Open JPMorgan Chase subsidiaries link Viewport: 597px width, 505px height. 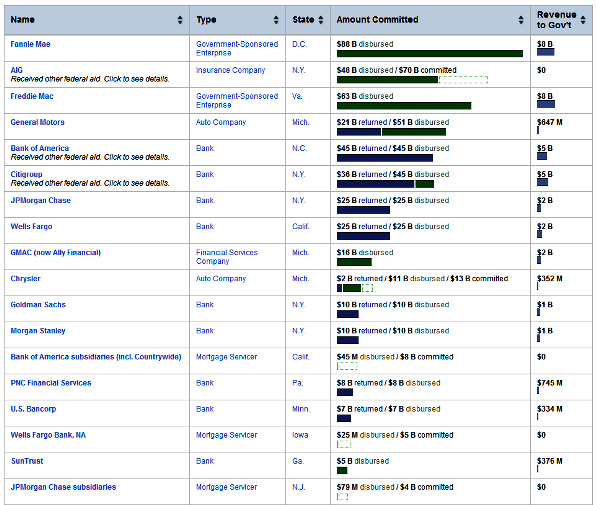coord(63,487)
